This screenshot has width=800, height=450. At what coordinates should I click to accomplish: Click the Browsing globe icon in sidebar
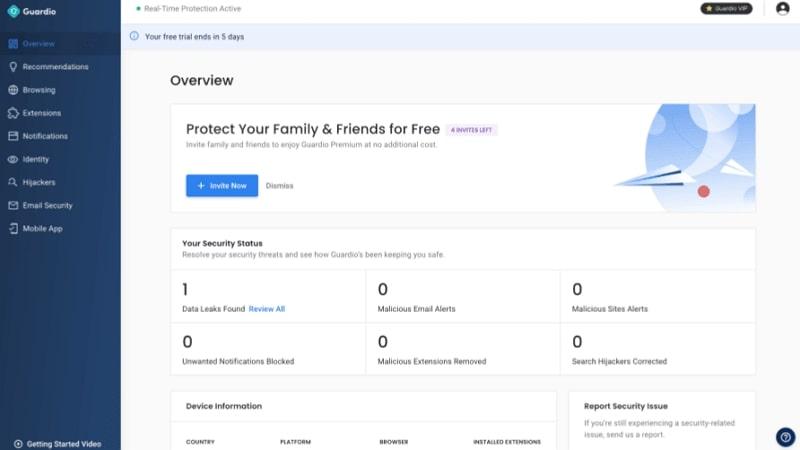click(13, 90)
